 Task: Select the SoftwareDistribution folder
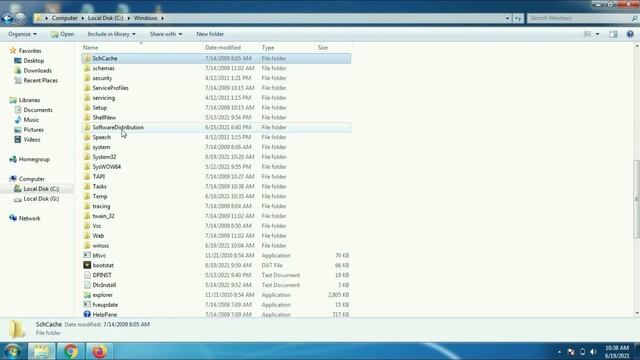[x=118, y=127]
